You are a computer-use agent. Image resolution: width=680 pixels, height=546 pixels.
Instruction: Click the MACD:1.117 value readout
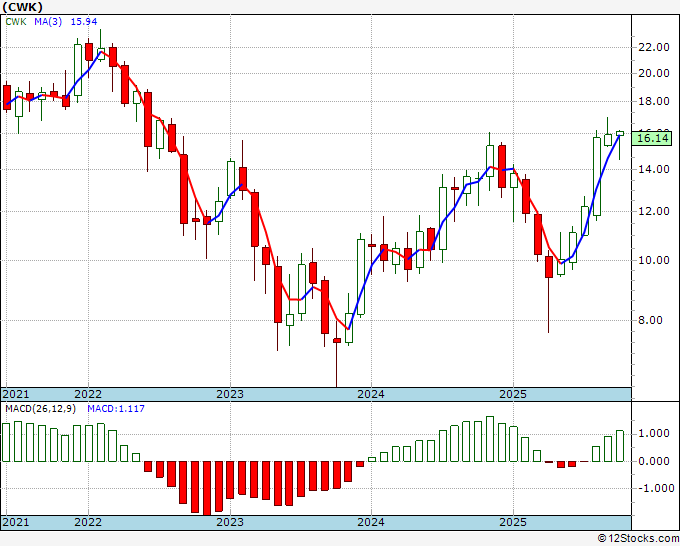click(116, 409)
